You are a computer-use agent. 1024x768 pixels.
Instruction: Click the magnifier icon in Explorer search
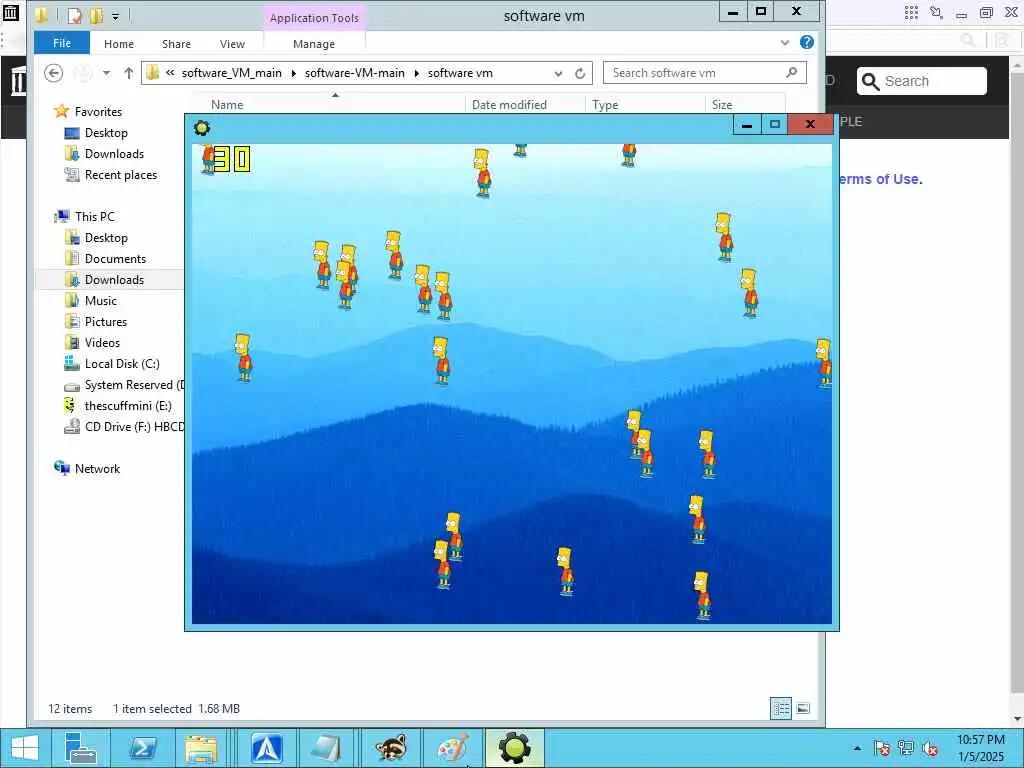(792, 72)
